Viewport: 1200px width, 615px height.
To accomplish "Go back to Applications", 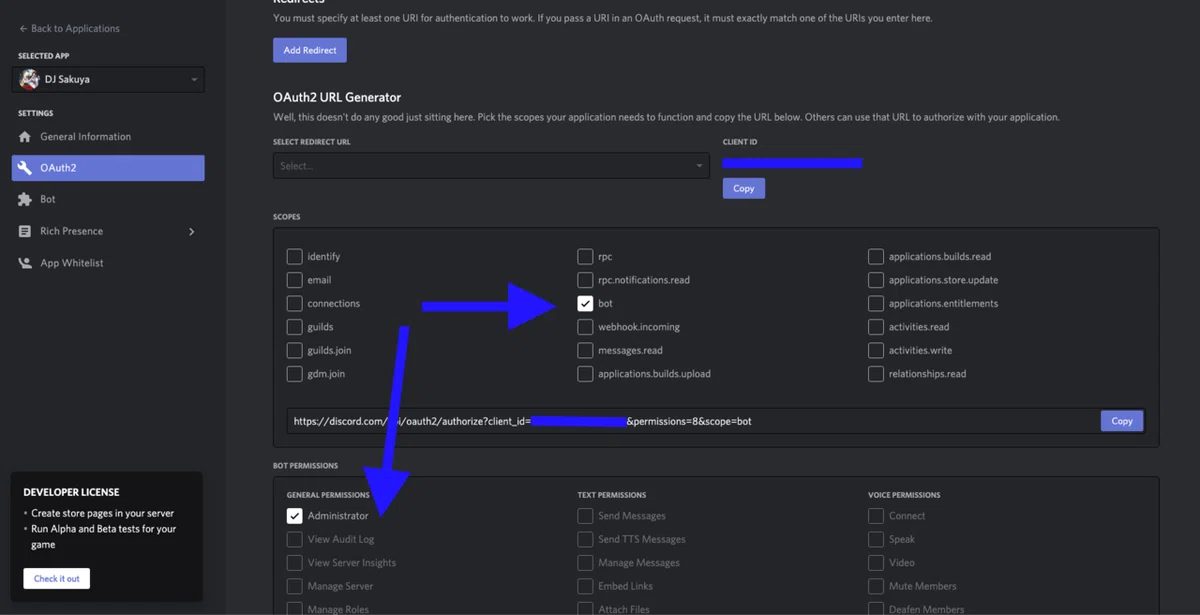I will (x=69, y=29).
